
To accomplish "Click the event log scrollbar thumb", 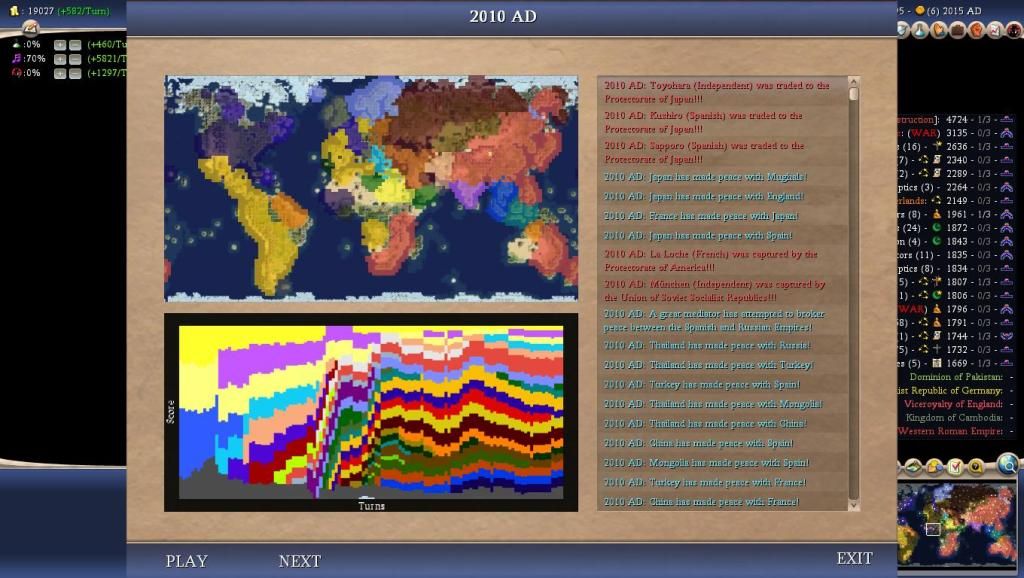I will point(853,94).
